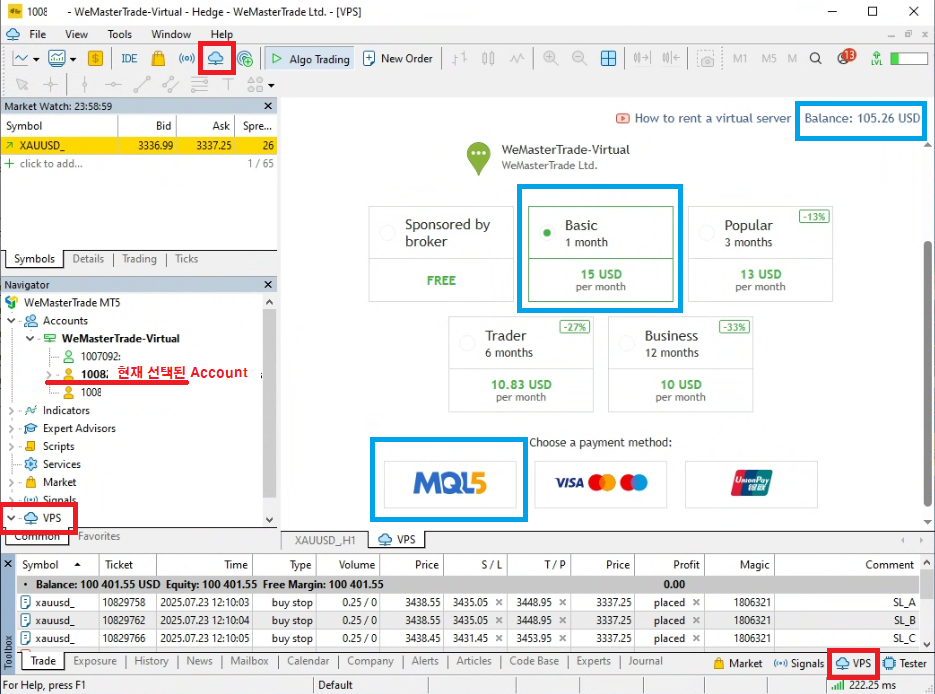Image resolution: width=935 pixels, height=694 pixels.
Task: Choose MQL5 payment method
Action: (450, 484)
